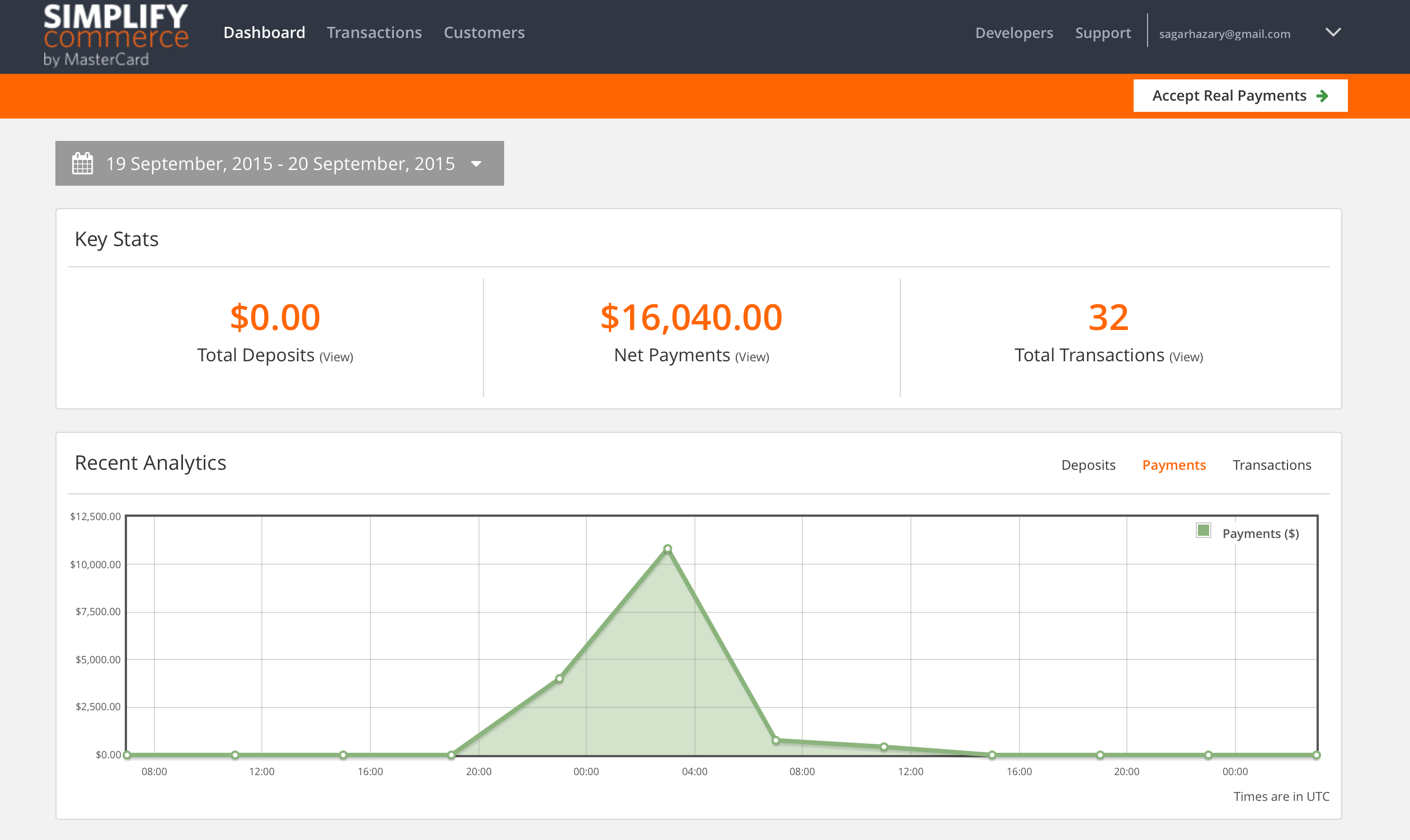Screen dimensions: 1410x840
Task: Open the Support link
Action: (x=1102, y=33)
